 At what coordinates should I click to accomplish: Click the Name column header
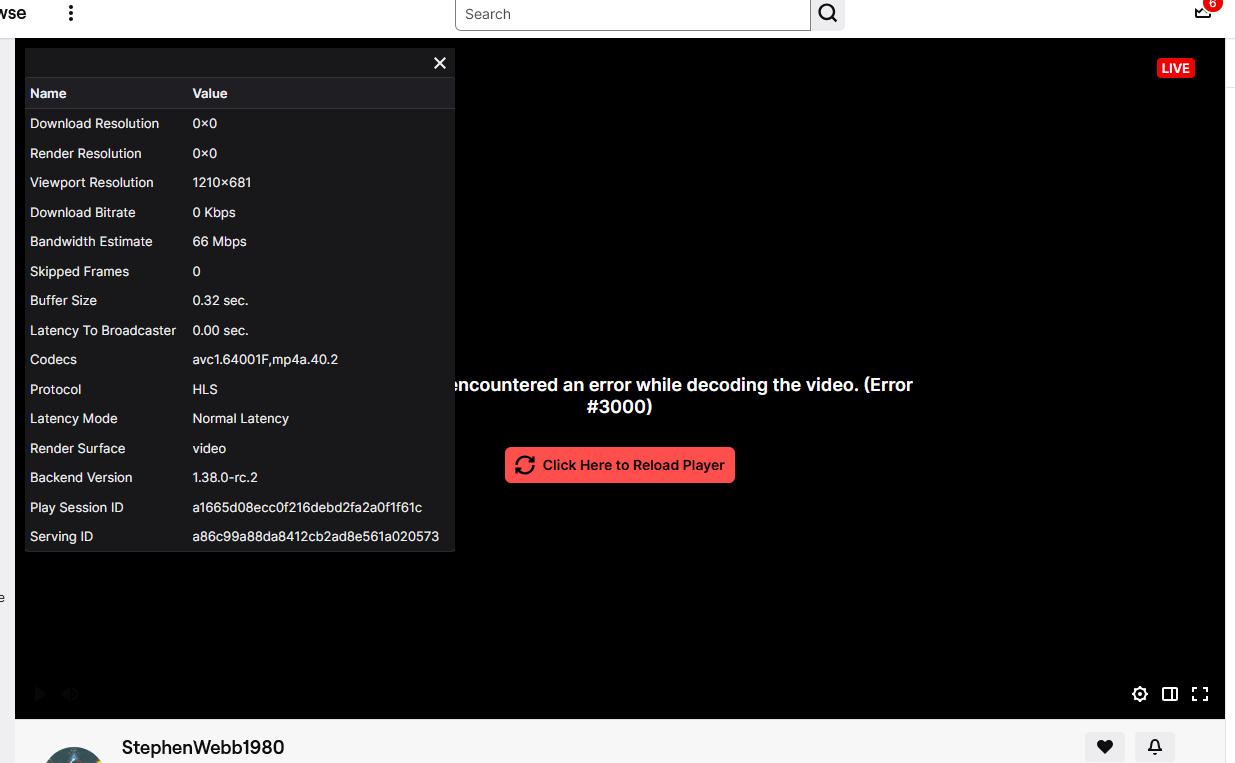(48, 93)
